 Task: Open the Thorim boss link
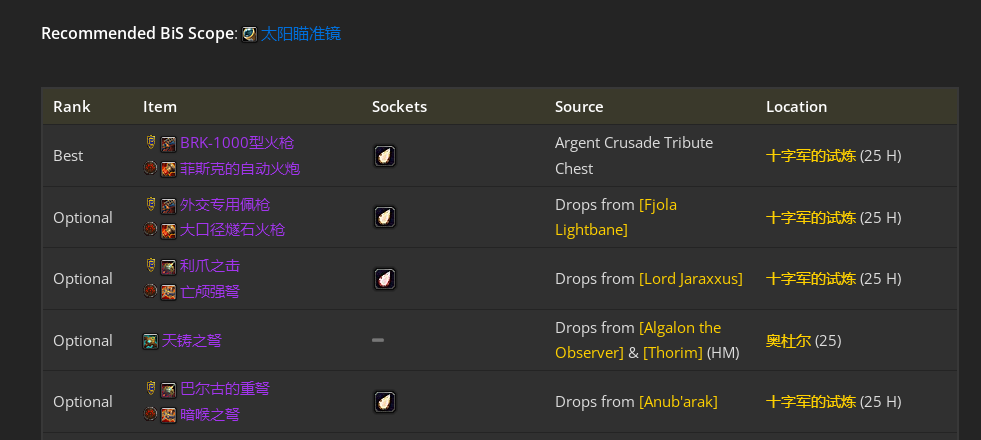click(673, 353)
